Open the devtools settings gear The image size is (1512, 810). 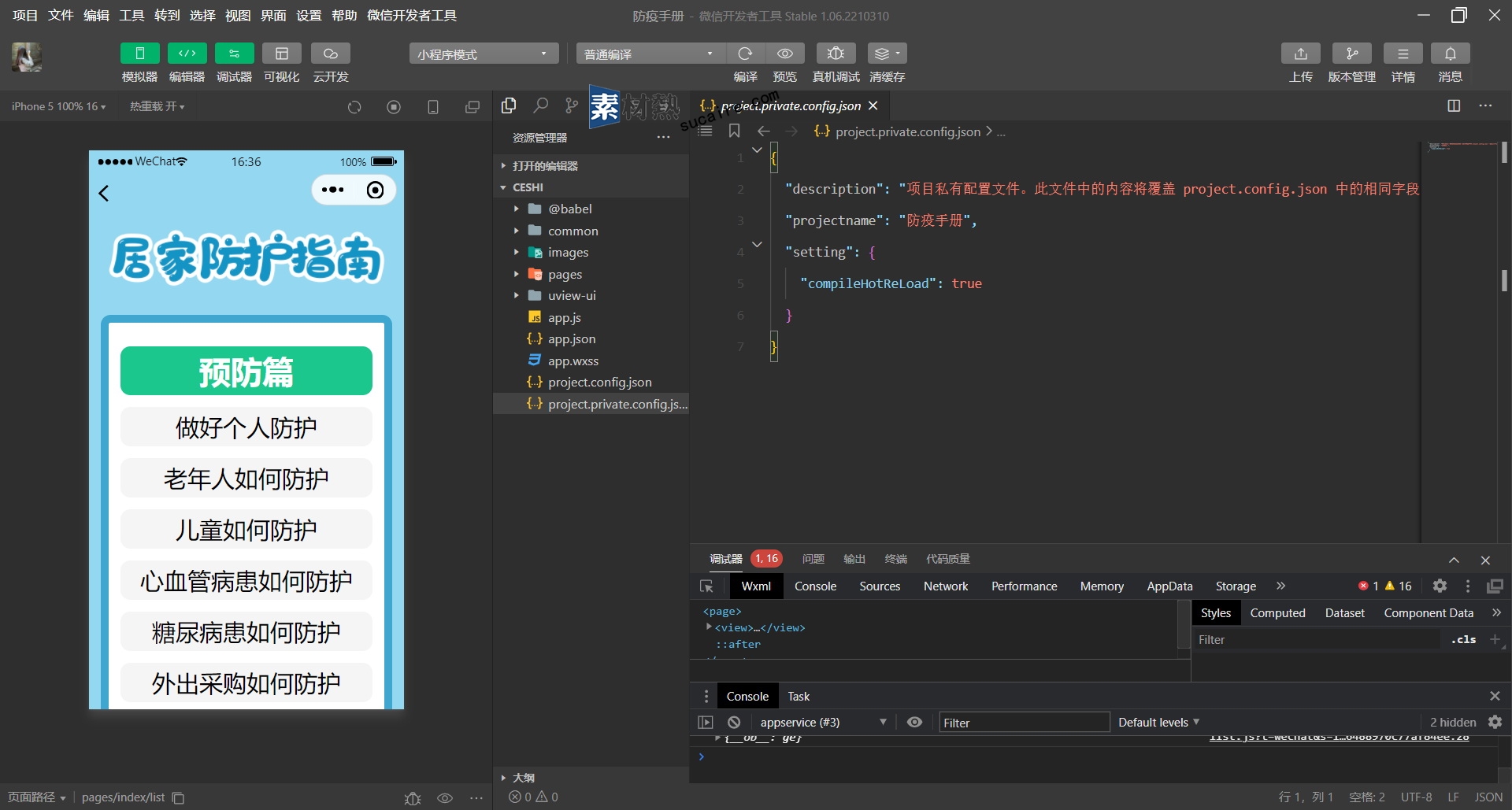[x=1440, y=586]
